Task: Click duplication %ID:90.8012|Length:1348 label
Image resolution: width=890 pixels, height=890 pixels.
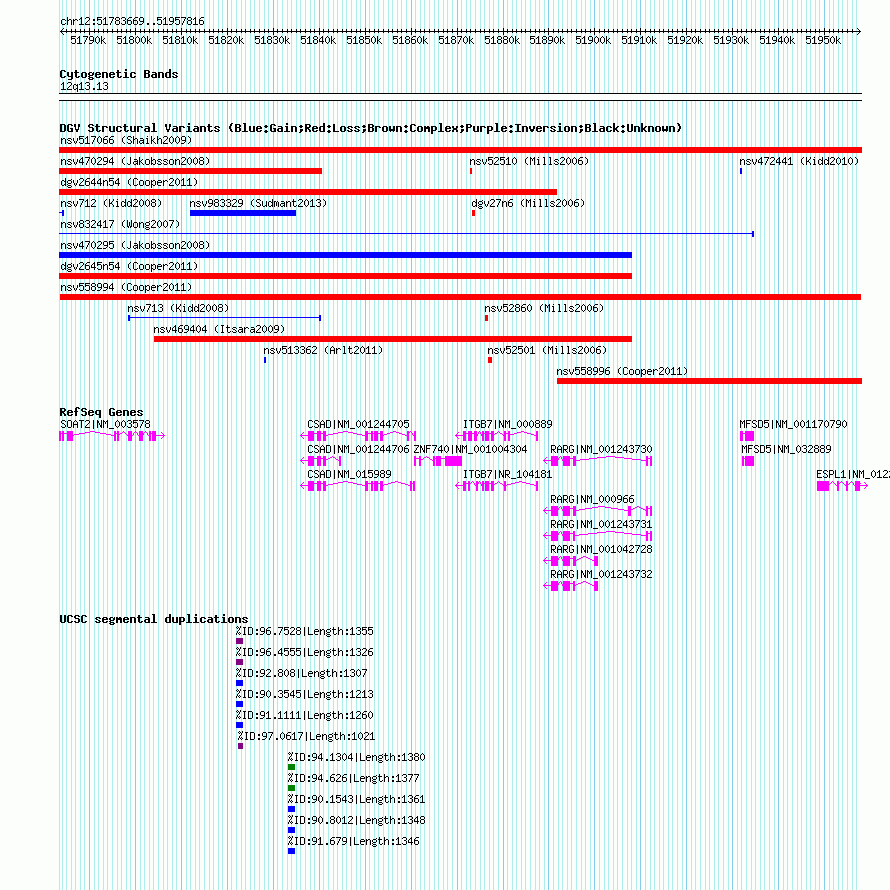Action: pyautogui.click(x=356, y=820)
